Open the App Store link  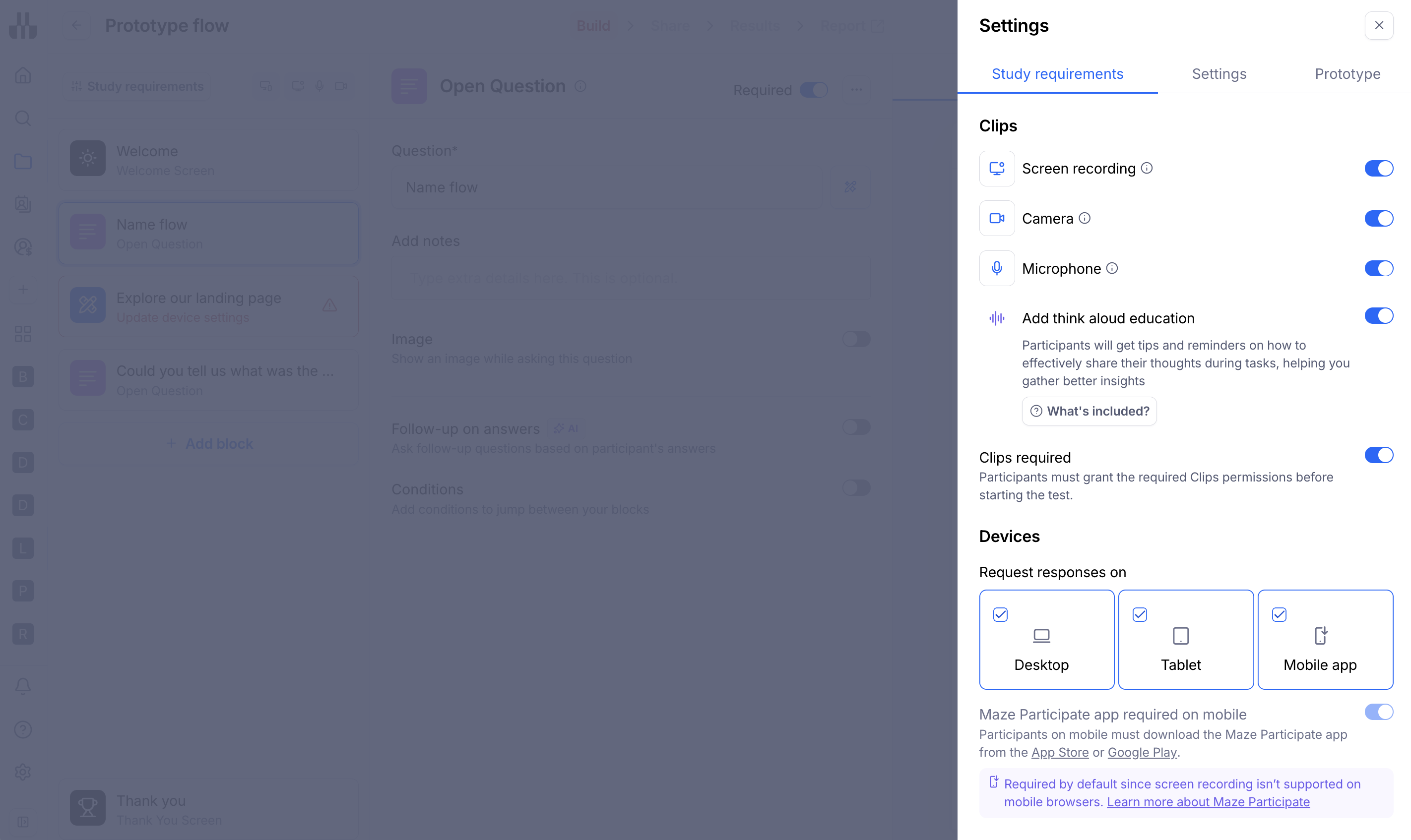(1059, 752)
